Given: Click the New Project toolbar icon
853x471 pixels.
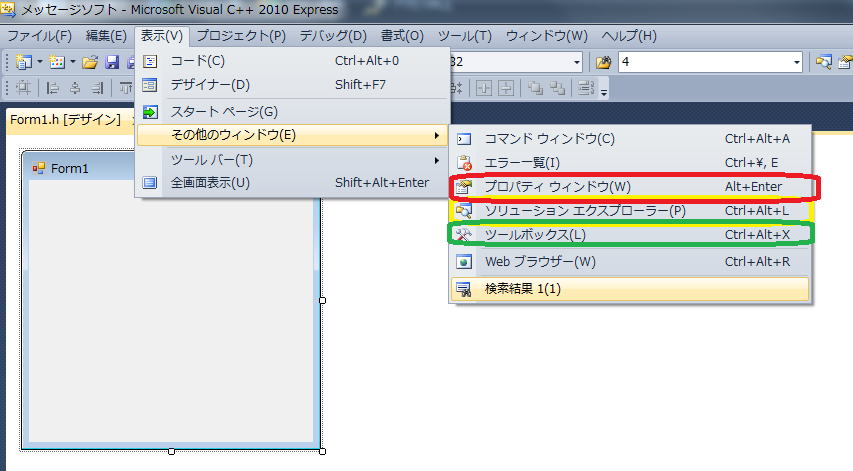Looking at the screenshot, I should tap(23, 62).
